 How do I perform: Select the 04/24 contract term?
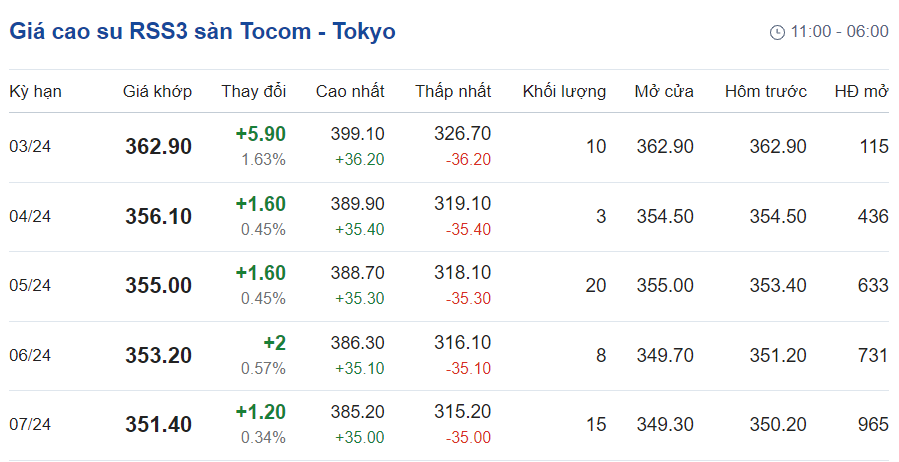[x=30, y=216]
